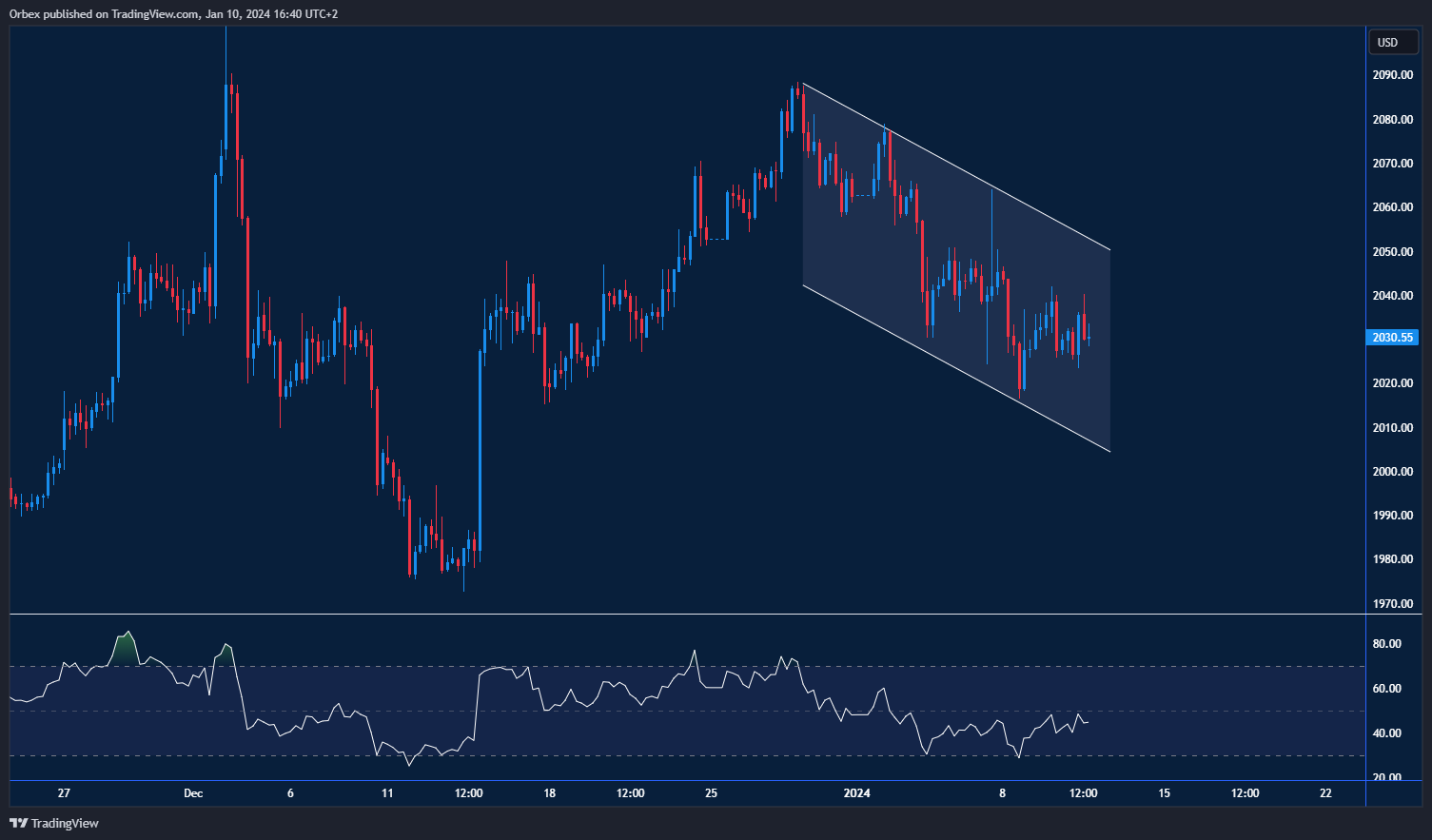This screenshot has width=1432, height=840.
Task: Click the Orbex published on TradingView.com header
Action: tap(173, 13)
